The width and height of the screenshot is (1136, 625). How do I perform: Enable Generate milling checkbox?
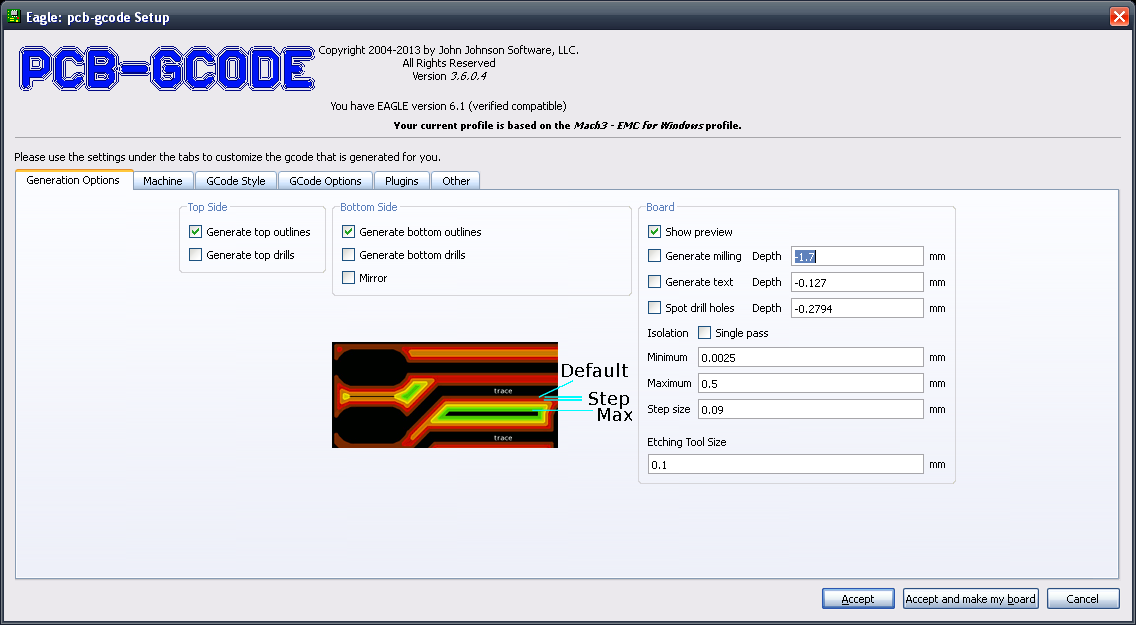pos(655,256)
